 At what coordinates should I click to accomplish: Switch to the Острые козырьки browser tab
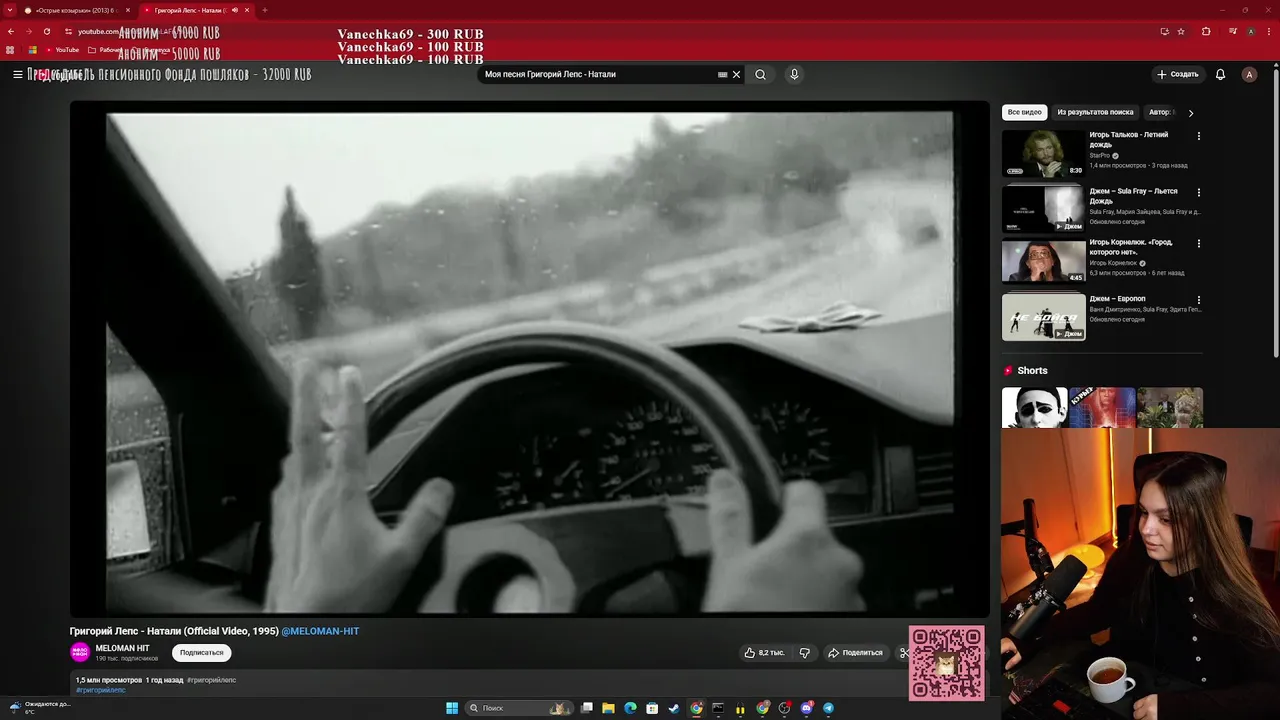pos(77,10)
